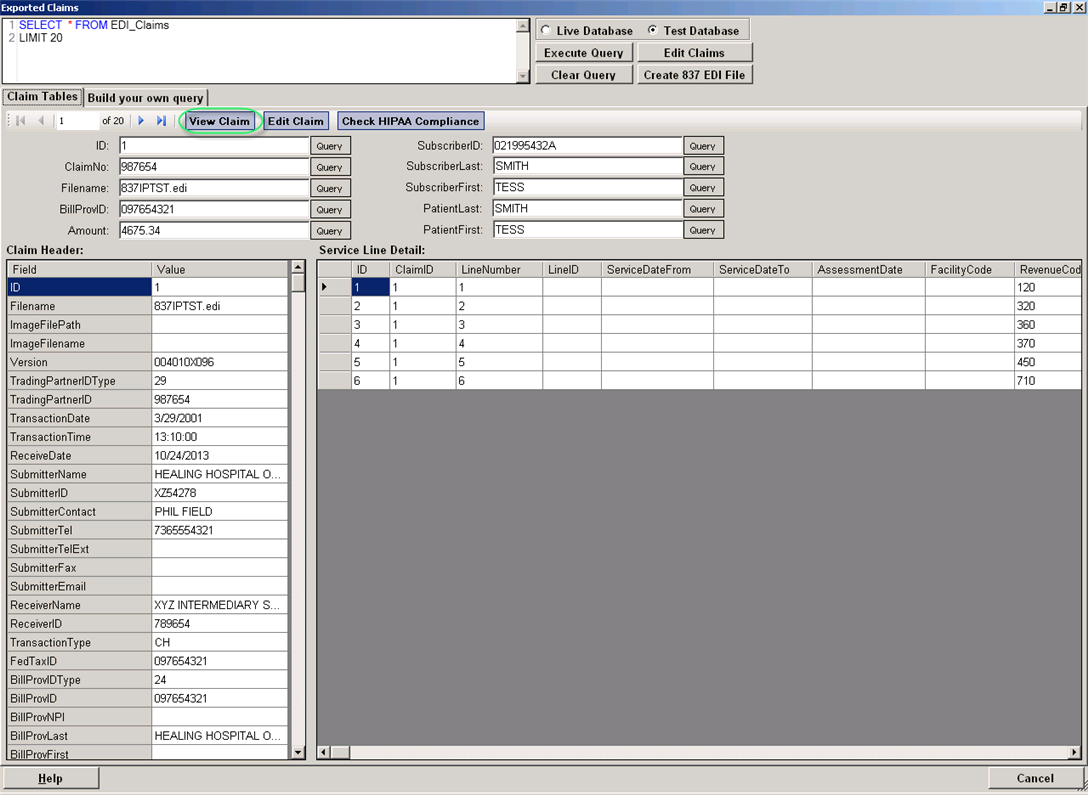
Task: Advance to the next record arrow
Action: click(141, 121)
